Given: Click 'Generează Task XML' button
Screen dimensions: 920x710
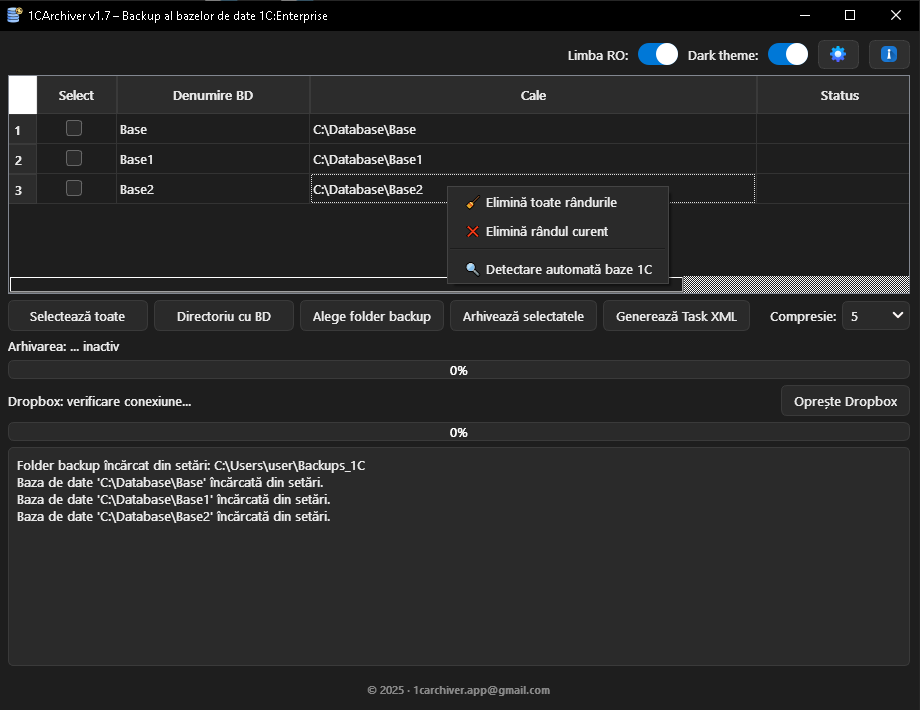Looking at the screenshot, I should tap(676, 315).
